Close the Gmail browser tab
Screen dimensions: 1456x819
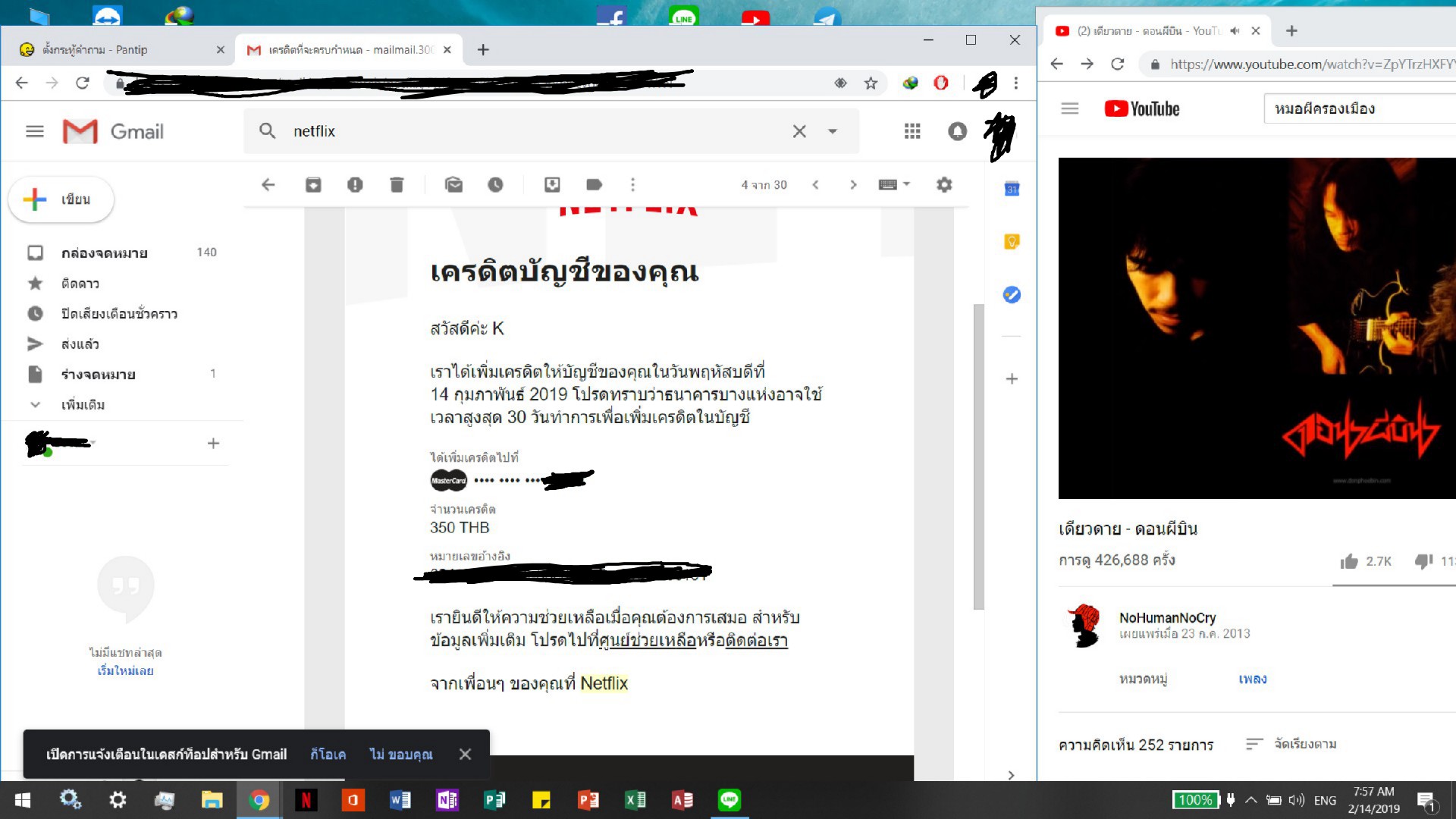(x=447, y=49)
